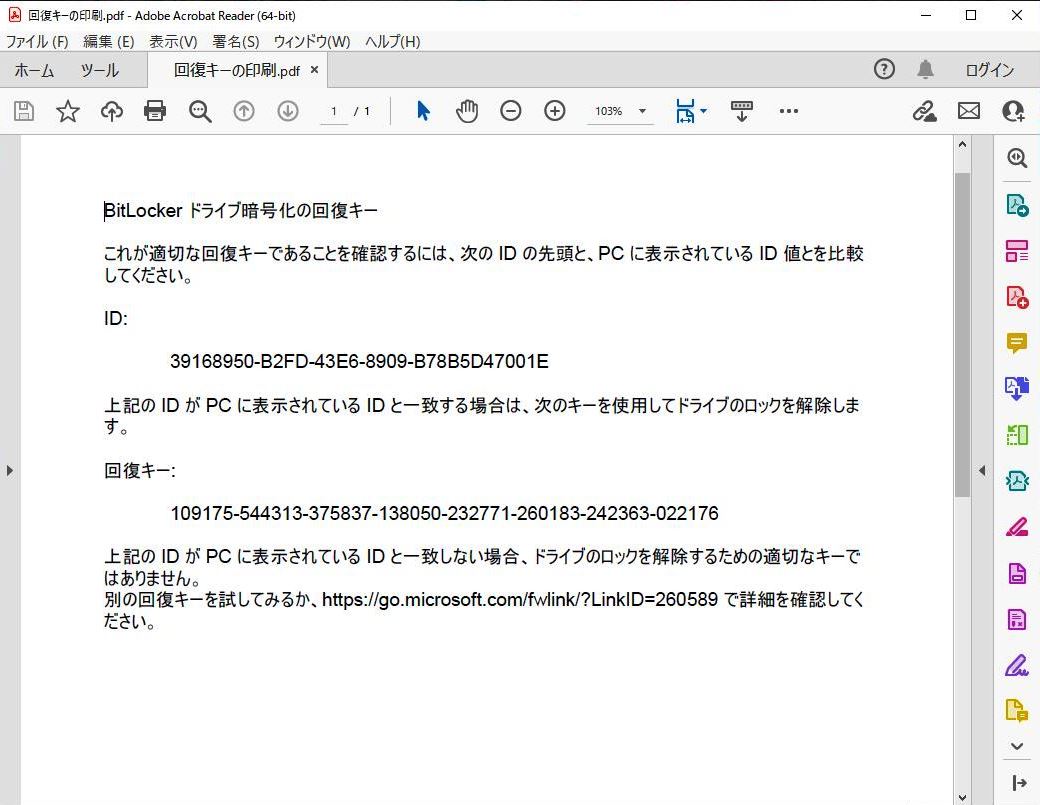Print the recovery key PDF

tap(155, 111)
